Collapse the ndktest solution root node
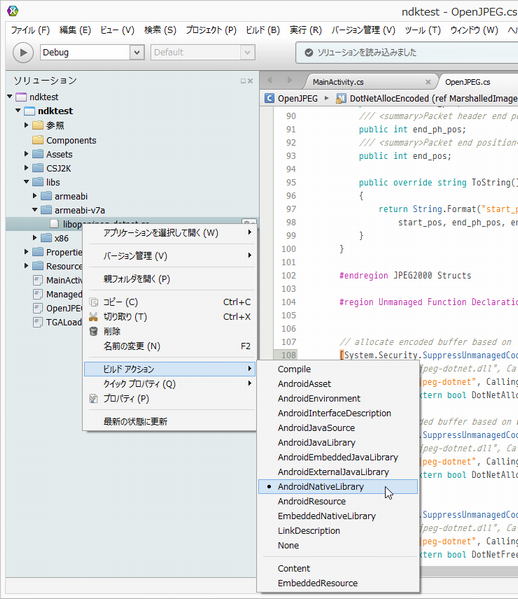The width and height of the screenshot is (518, 599). tap(10, 97)
